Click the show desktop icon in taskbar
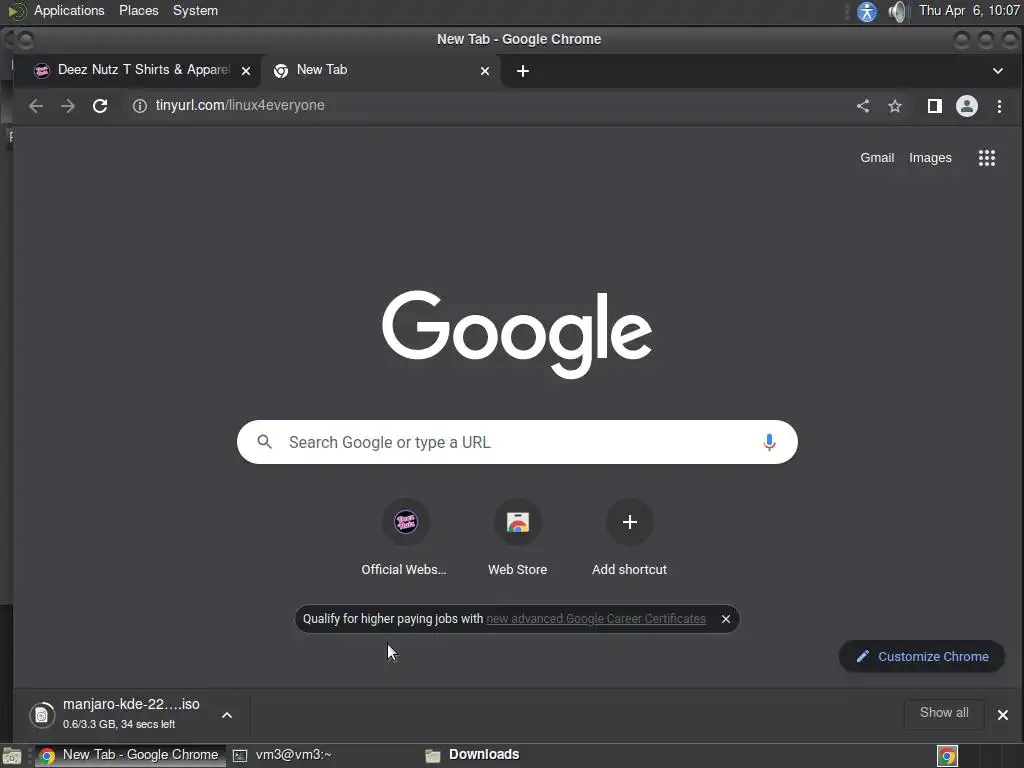1024x768 pixels. 12,756
